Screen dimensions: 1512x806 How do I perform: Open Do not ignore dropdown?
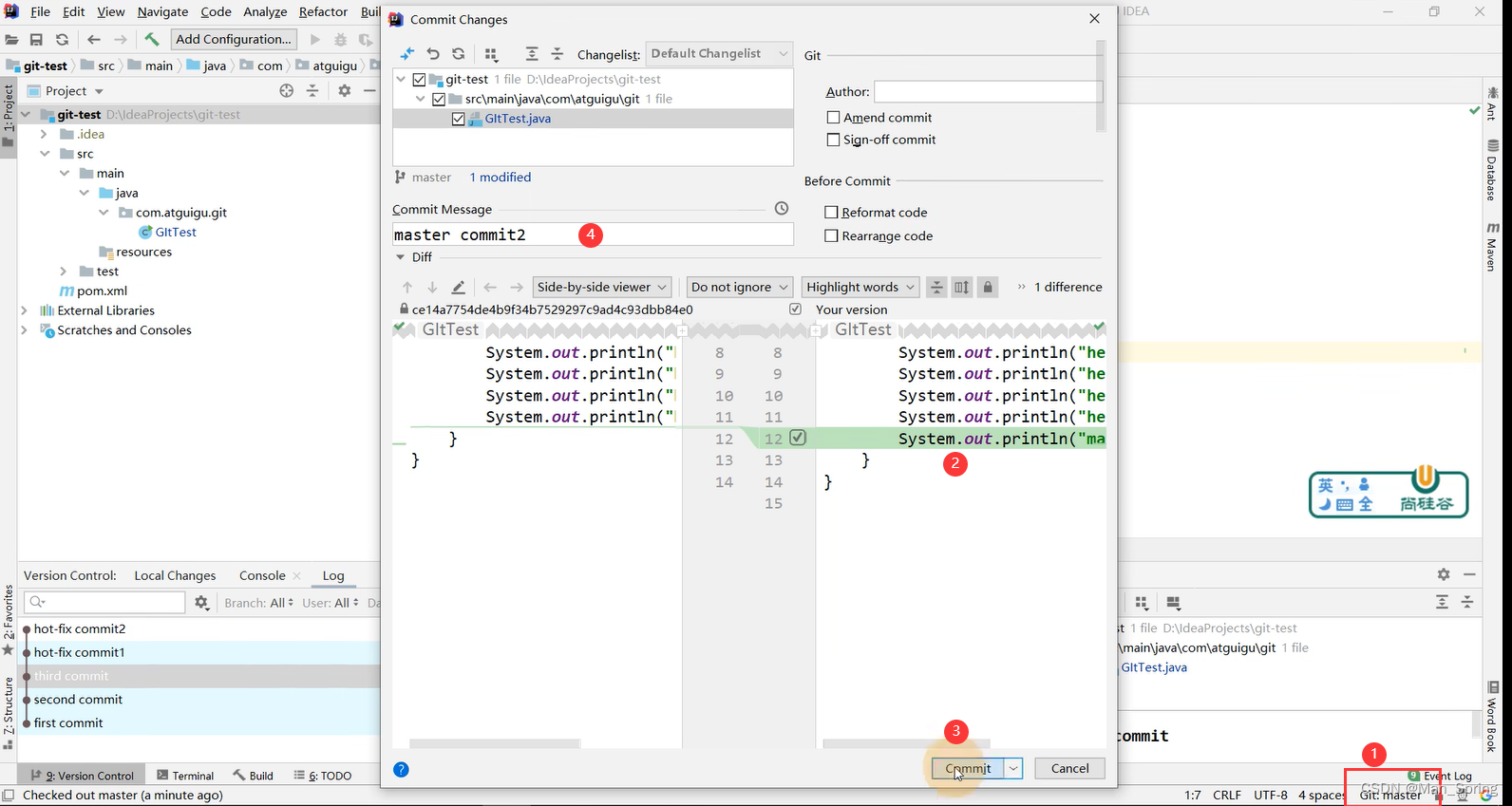coord(740,287)
